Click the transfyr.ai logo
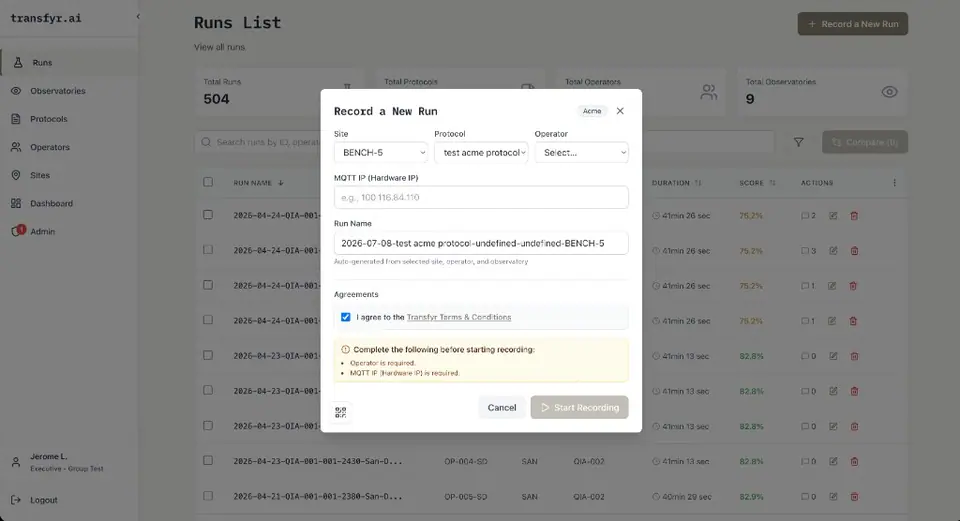This screenshot has width=960, height=521. 46,18
